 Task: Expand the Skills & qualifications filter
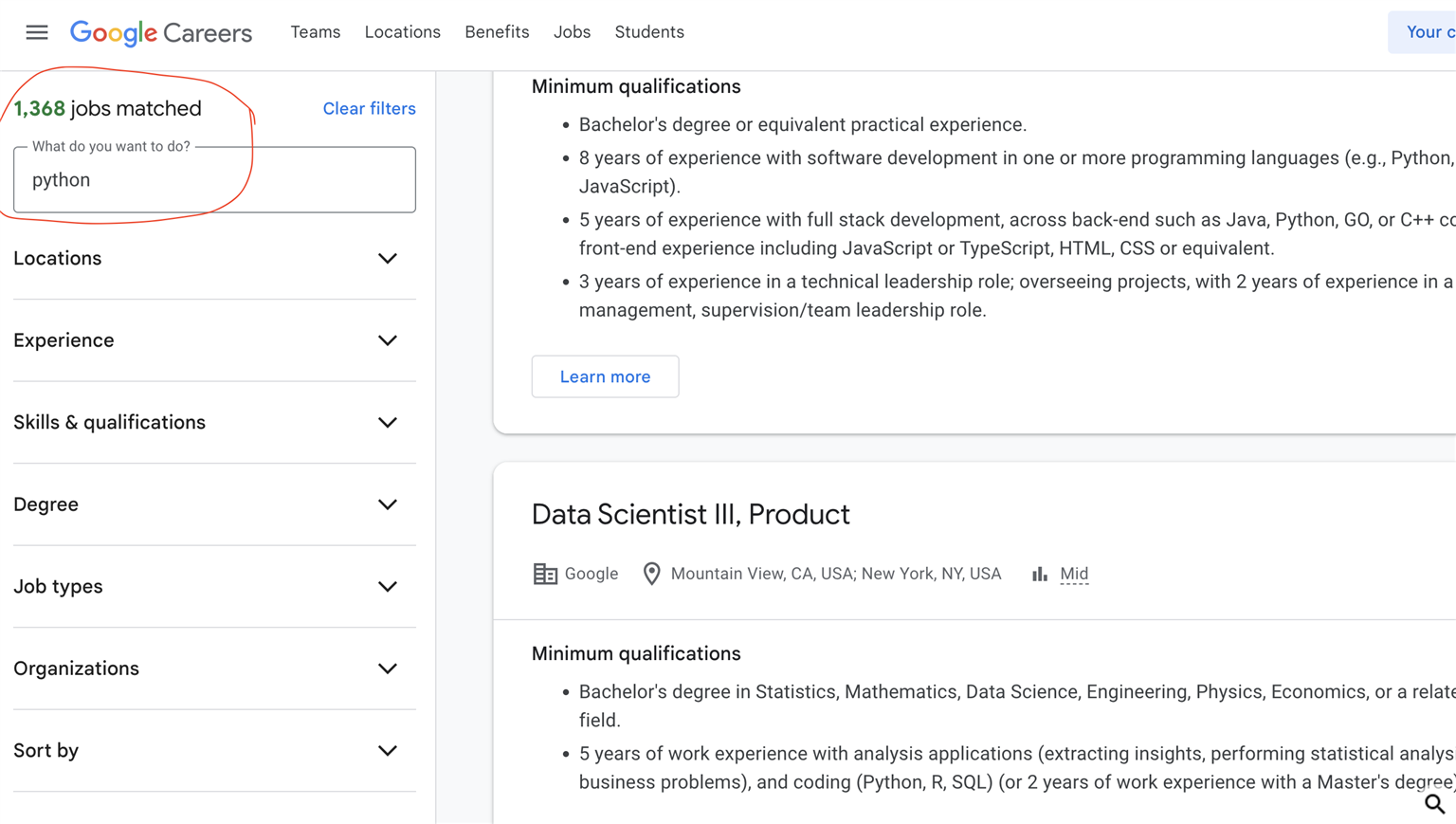[x=214, y=423]
